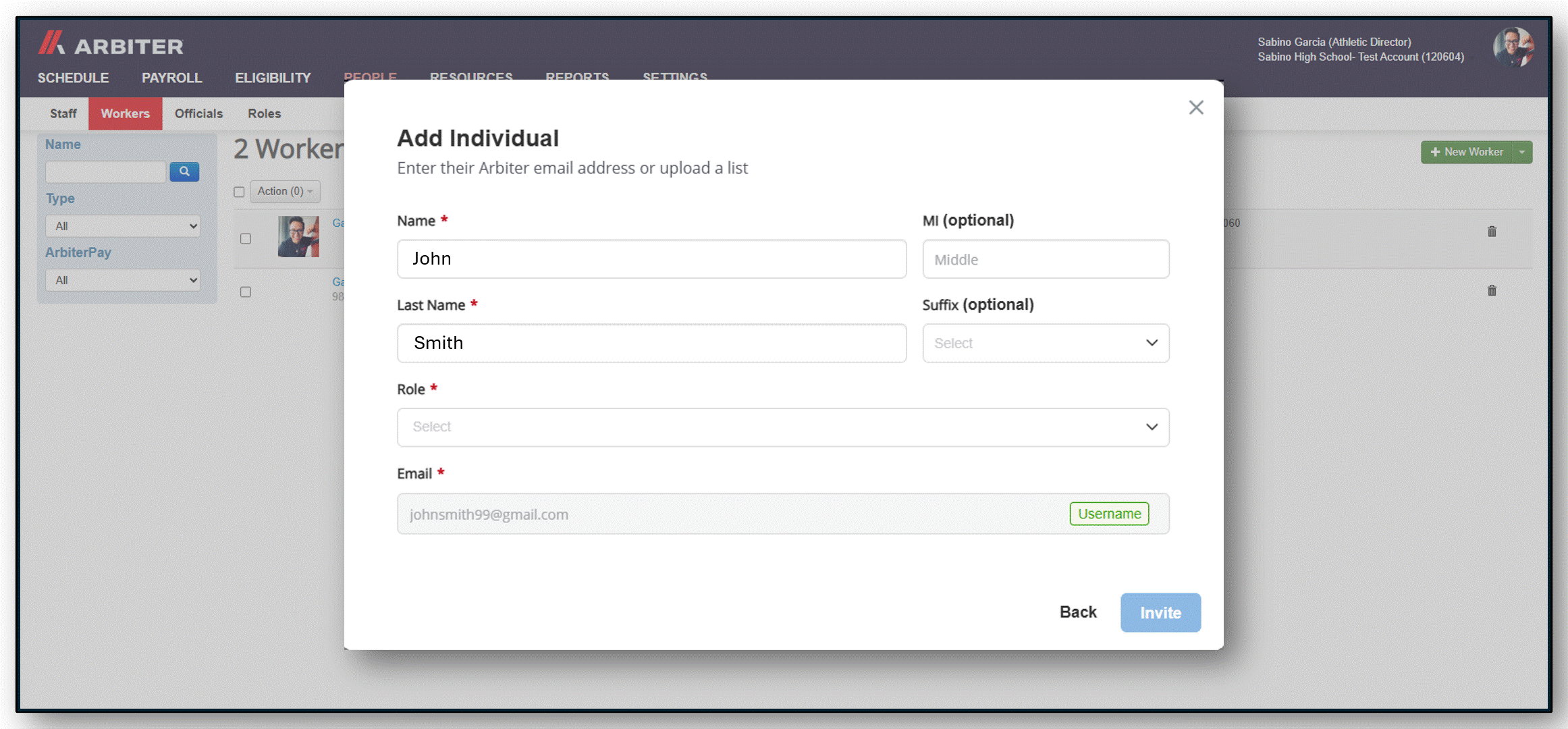Switch to the Officials tab

point(198,113)
